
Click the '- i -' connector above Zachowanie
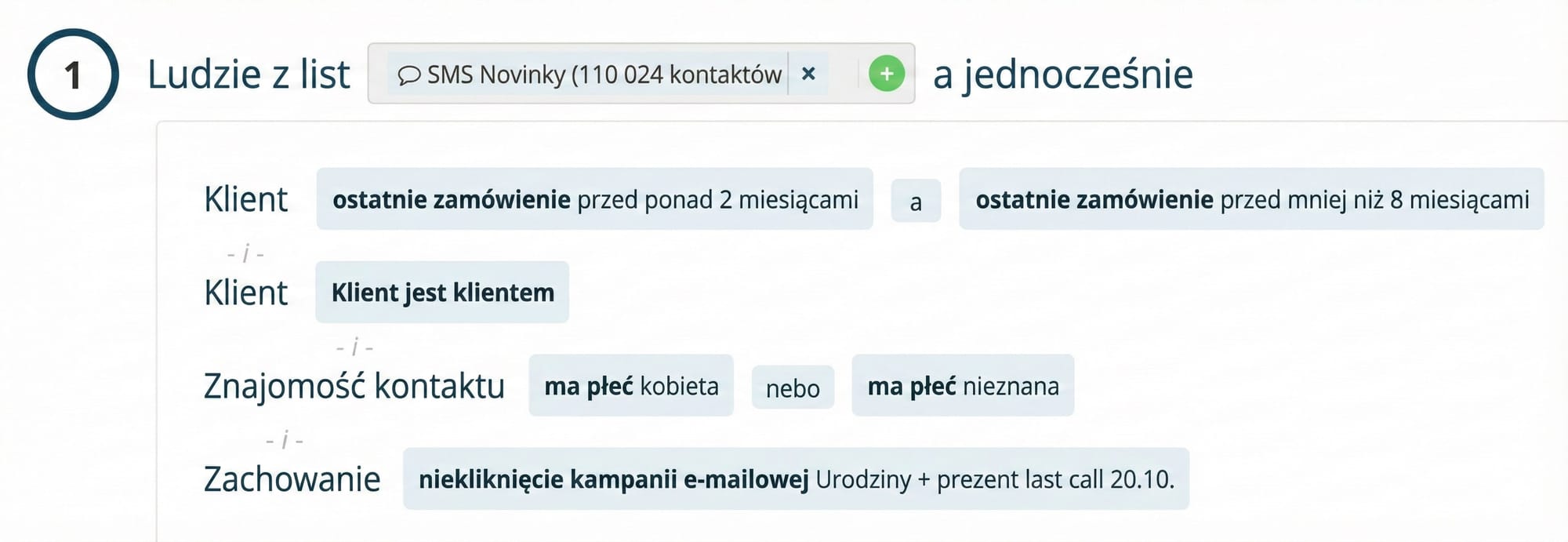point(285,441)
